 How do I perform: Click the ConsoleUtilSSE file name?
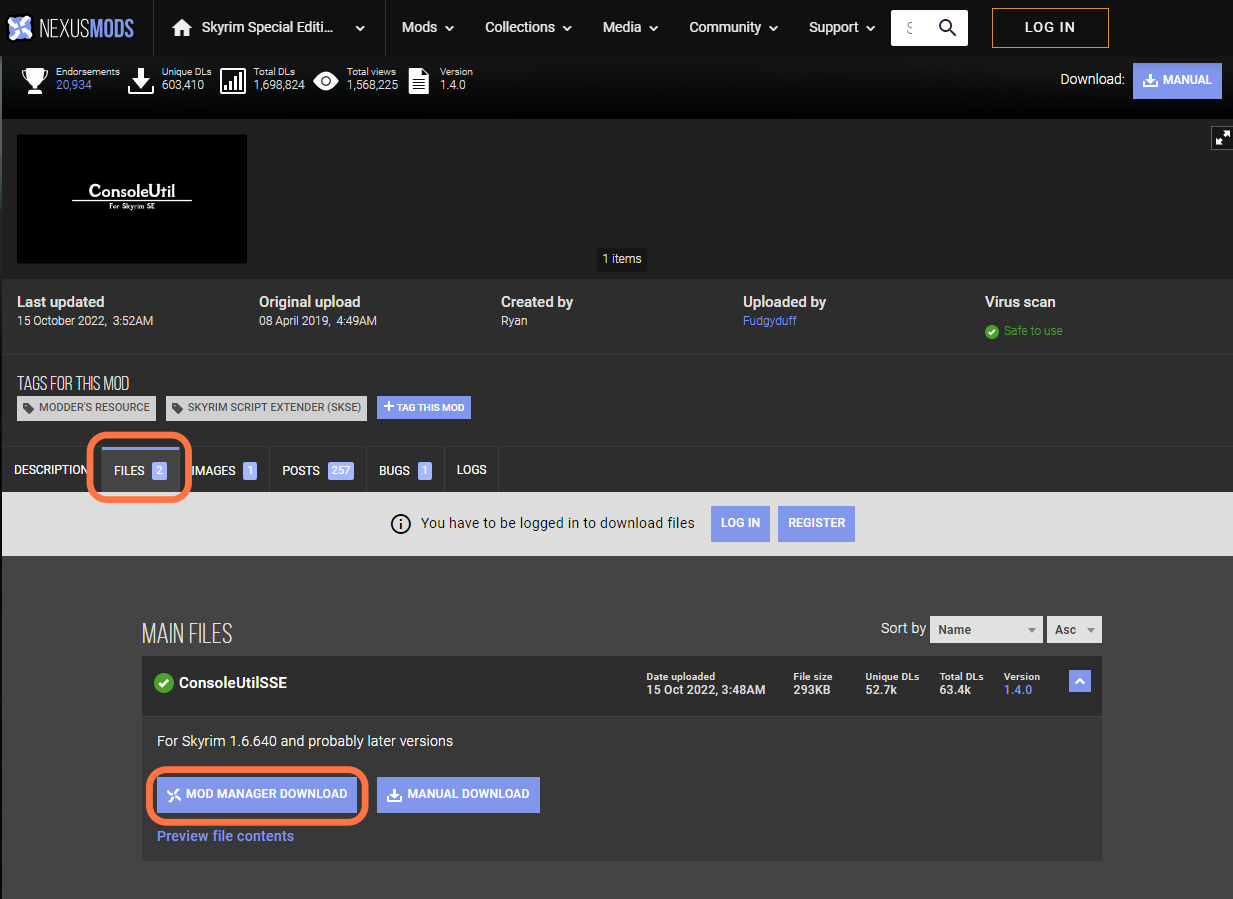[x=233, y=683]
